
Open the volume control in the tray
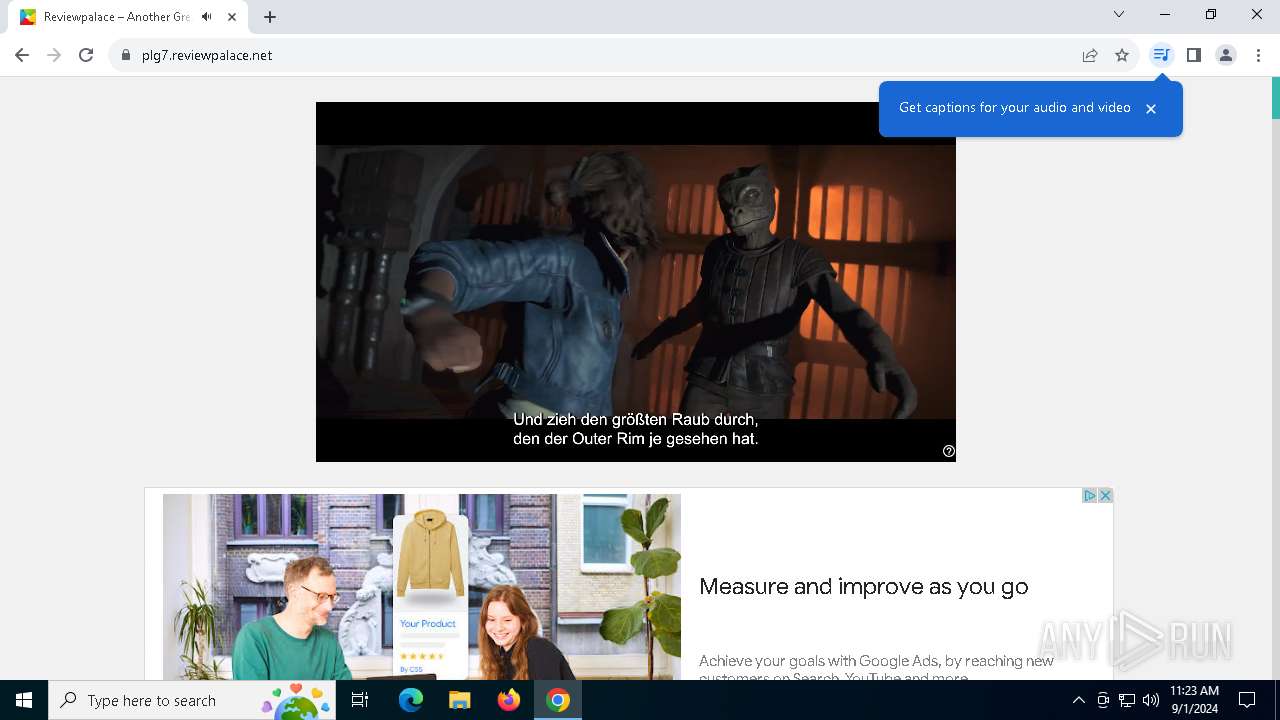pos(1151,700)
